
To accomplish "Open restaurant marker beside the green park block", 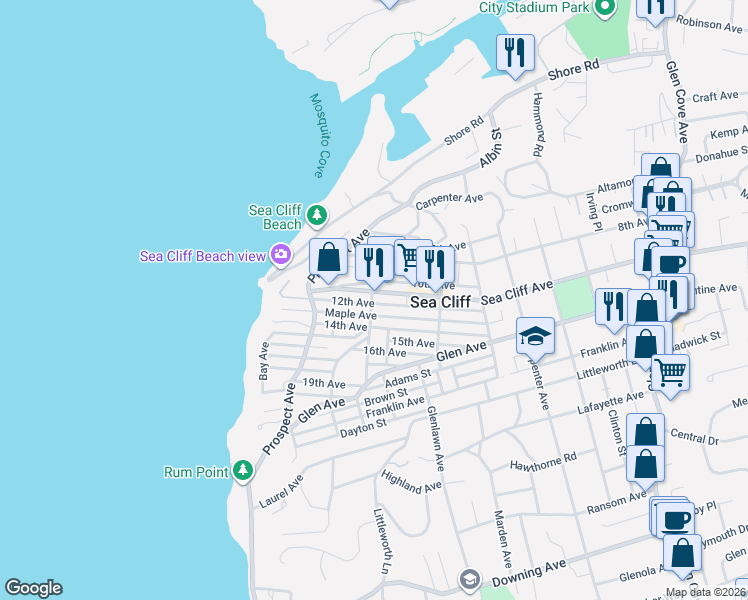I will coord(611,309).
